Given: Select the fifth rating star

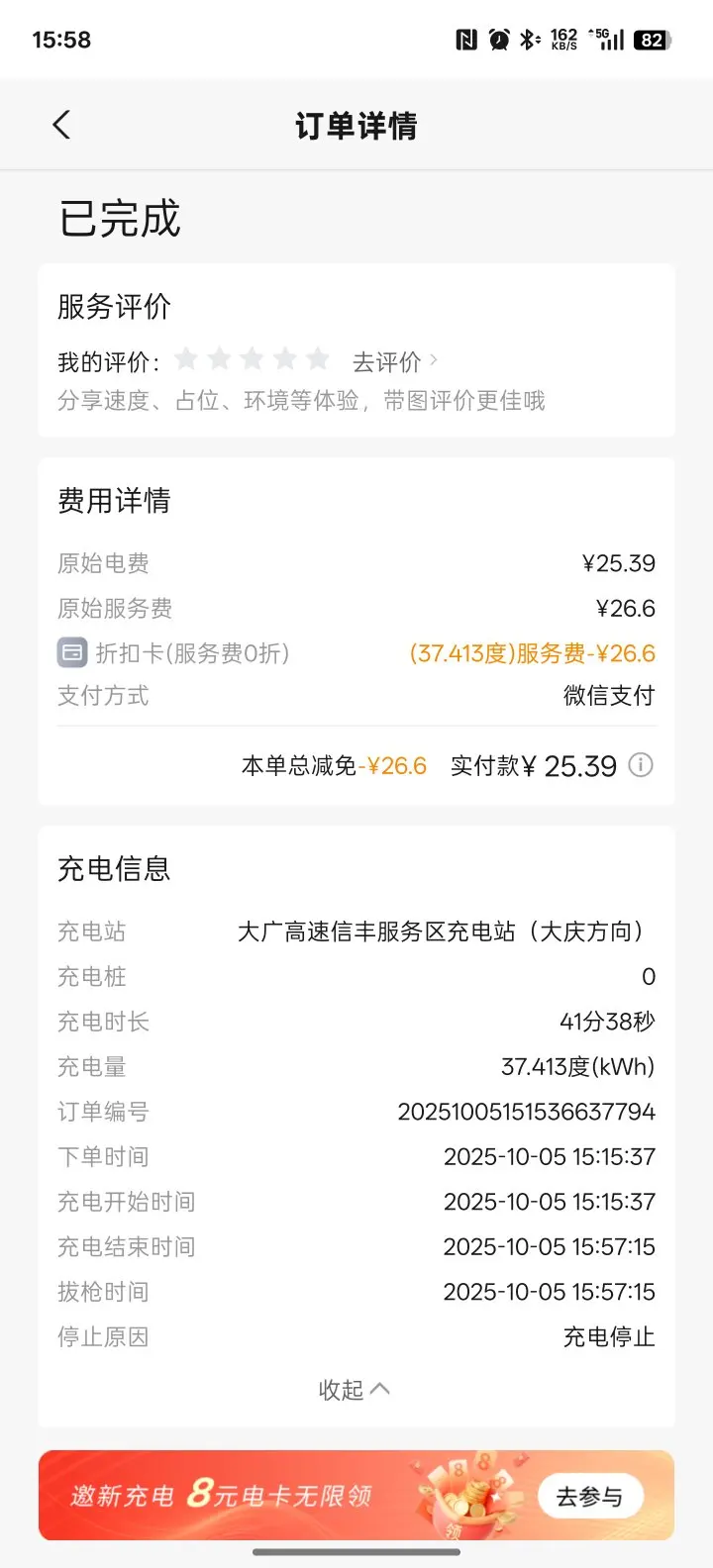Looking at the screenshot, I should point(318,358).
